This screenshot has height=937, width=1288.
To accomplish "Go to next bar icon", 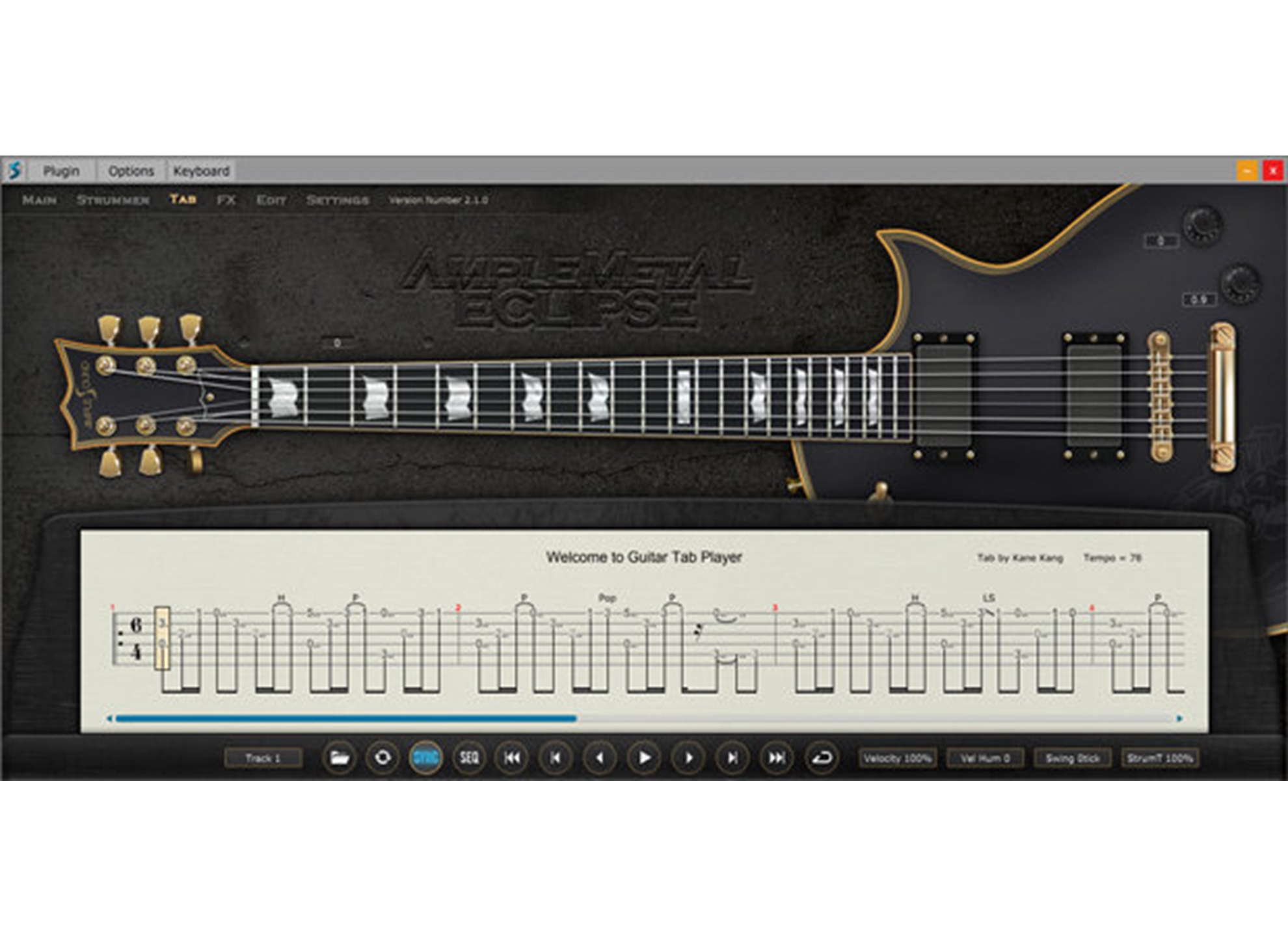I will pyautogui.click(x=732, y=758).
